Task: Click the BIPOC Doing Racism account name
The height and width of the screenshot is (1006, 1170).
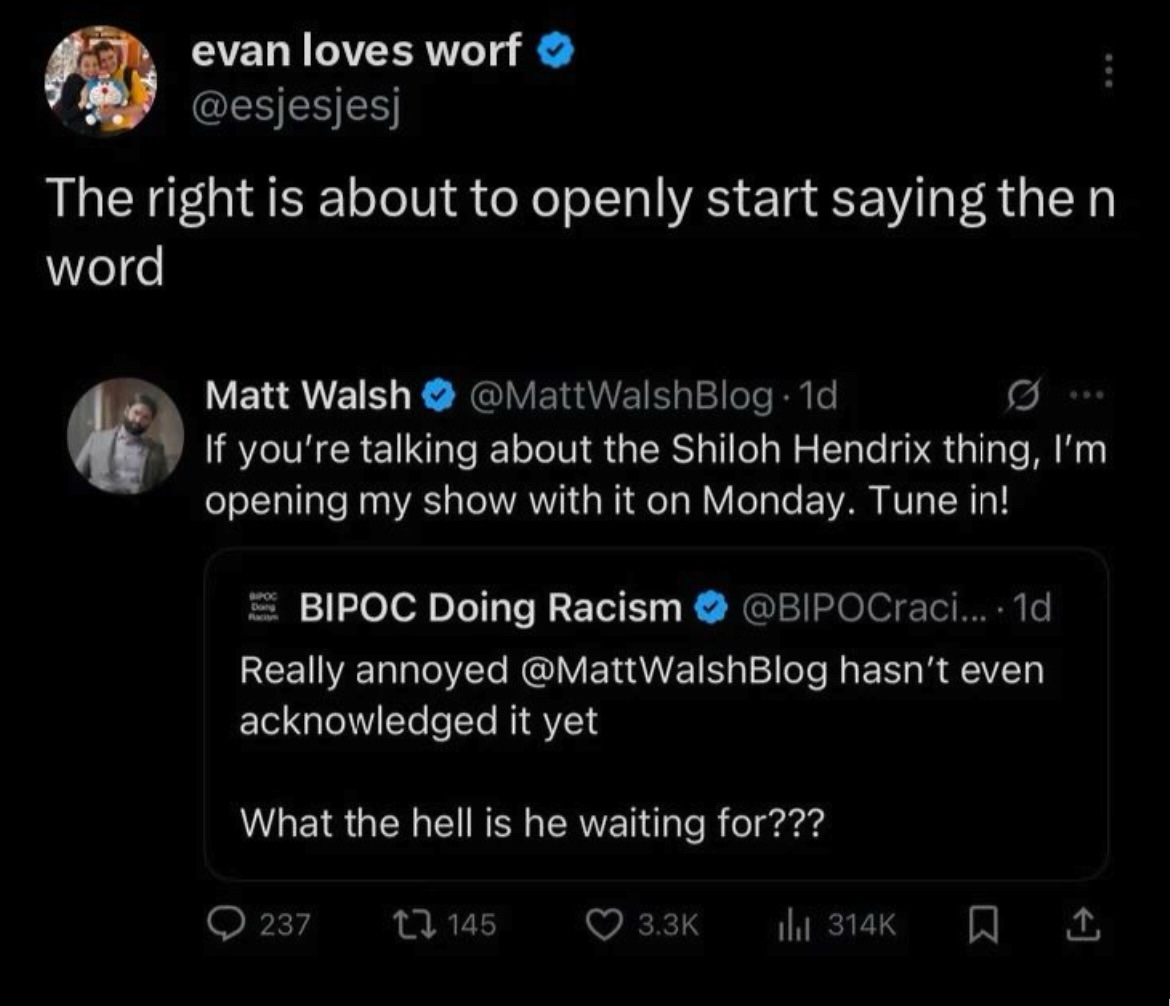Action: click(490, 607)
